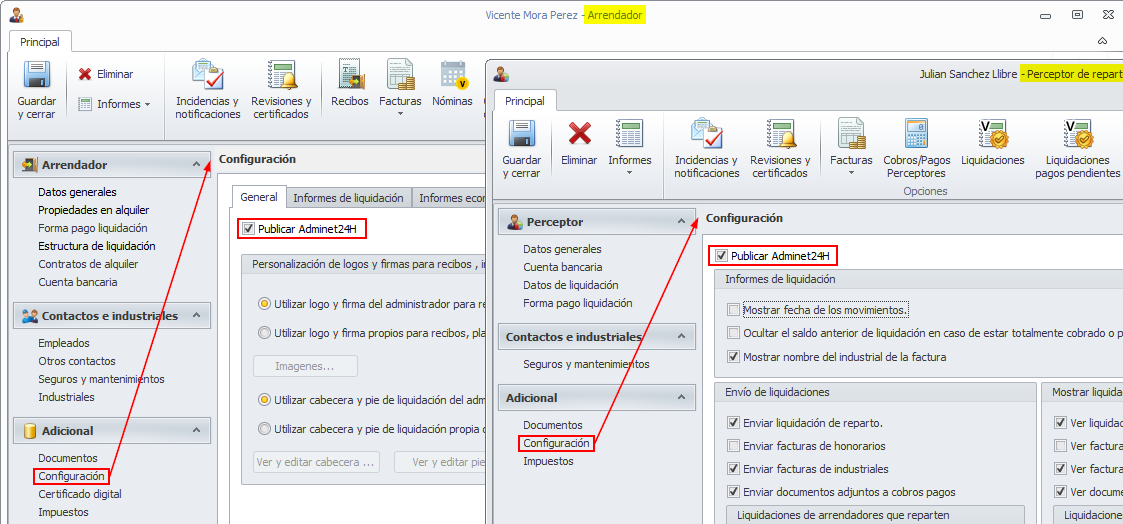Screen dimensions: 1123x524
Task: Open Liquidaciones pagos pendientes
Action: click(1077, 150)
